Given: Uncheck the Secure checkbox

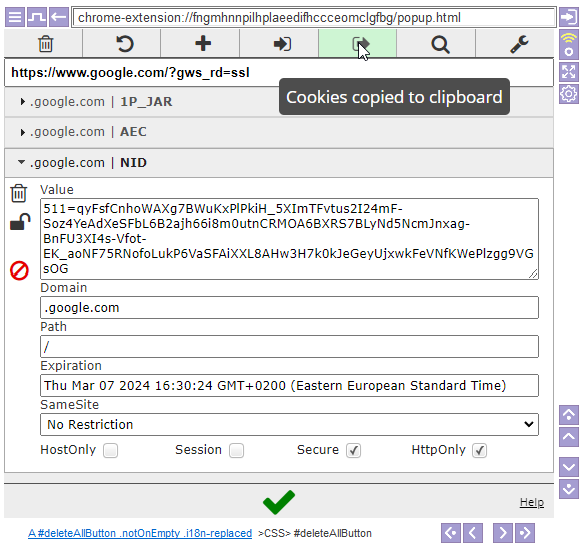Looking at the screenshot, I should pyautogui.click(x=353, y=451).
